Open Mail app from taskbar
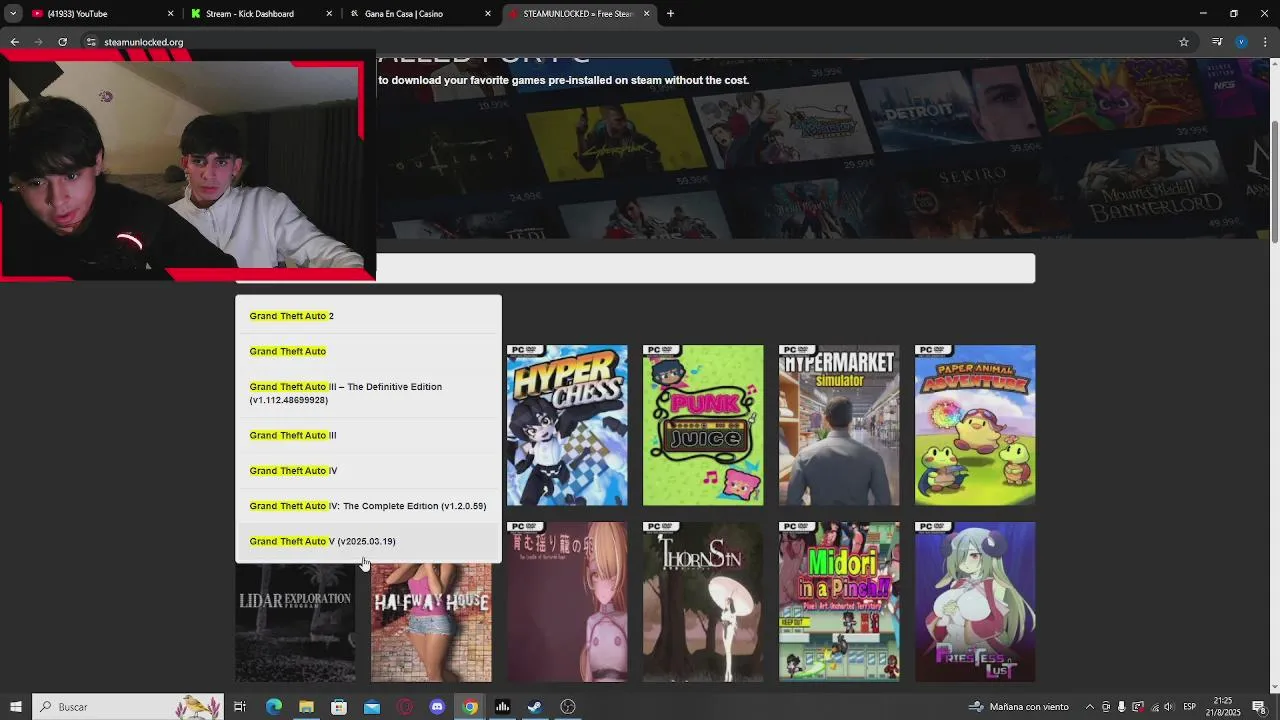Image resolution: width=1280 pixels, height=720 pixels. [372, 707]
